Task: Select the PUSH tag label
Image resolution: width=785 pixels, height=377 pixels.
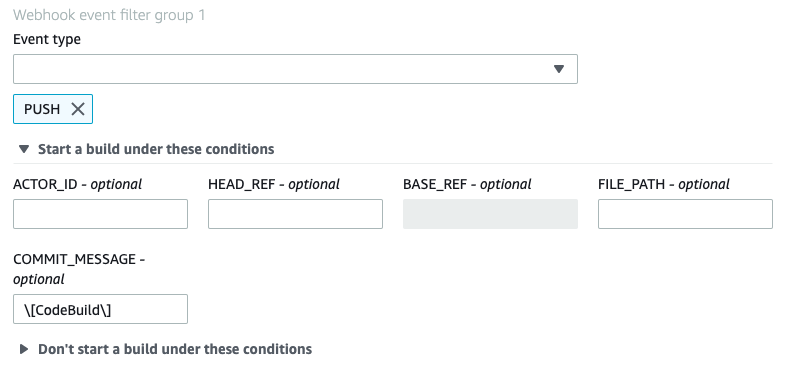Action: (x=42, y=109)
